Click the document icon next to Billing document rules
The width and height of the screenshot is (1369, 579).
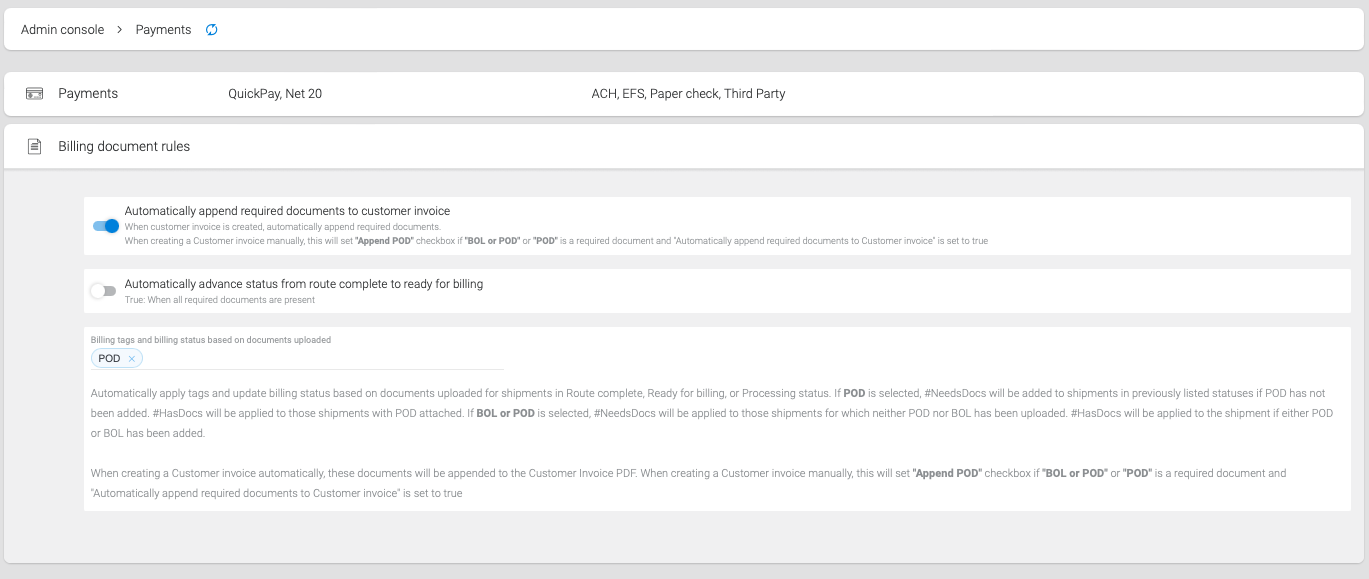coord(34,146)
